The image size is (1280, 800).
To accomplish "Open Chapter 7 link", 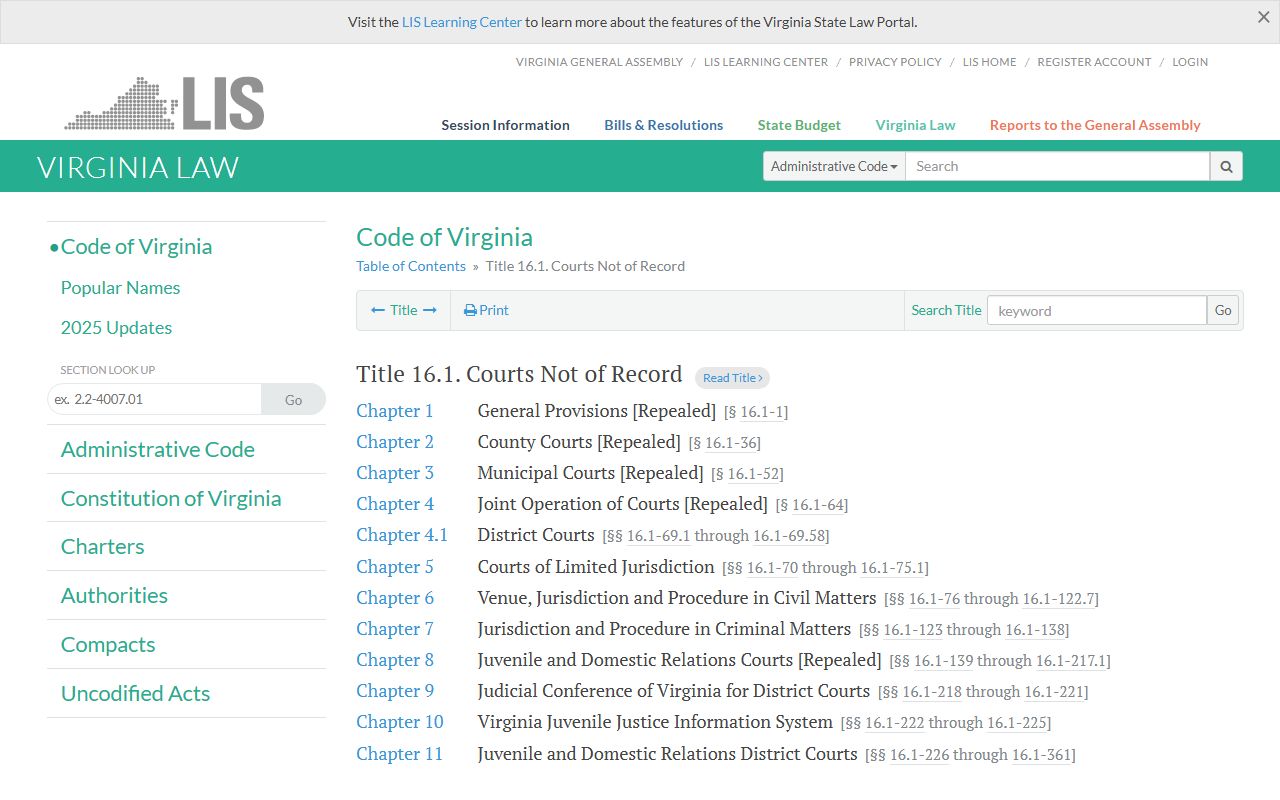I will pos(395,629).
